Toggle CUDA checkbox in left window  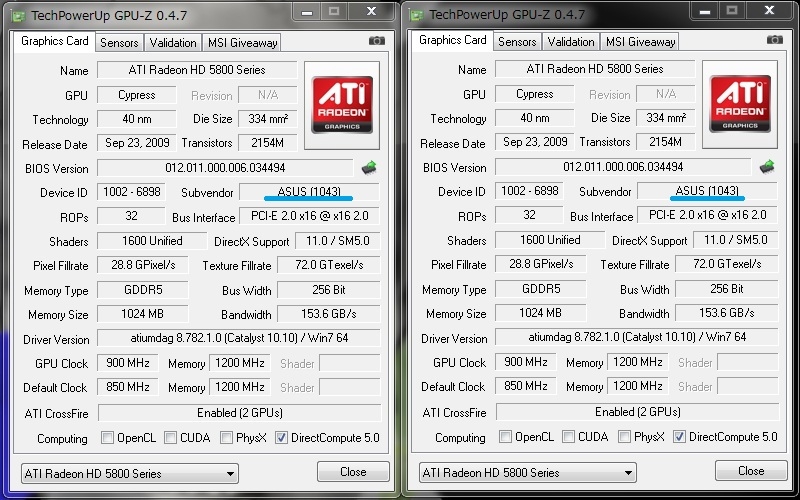170,438
